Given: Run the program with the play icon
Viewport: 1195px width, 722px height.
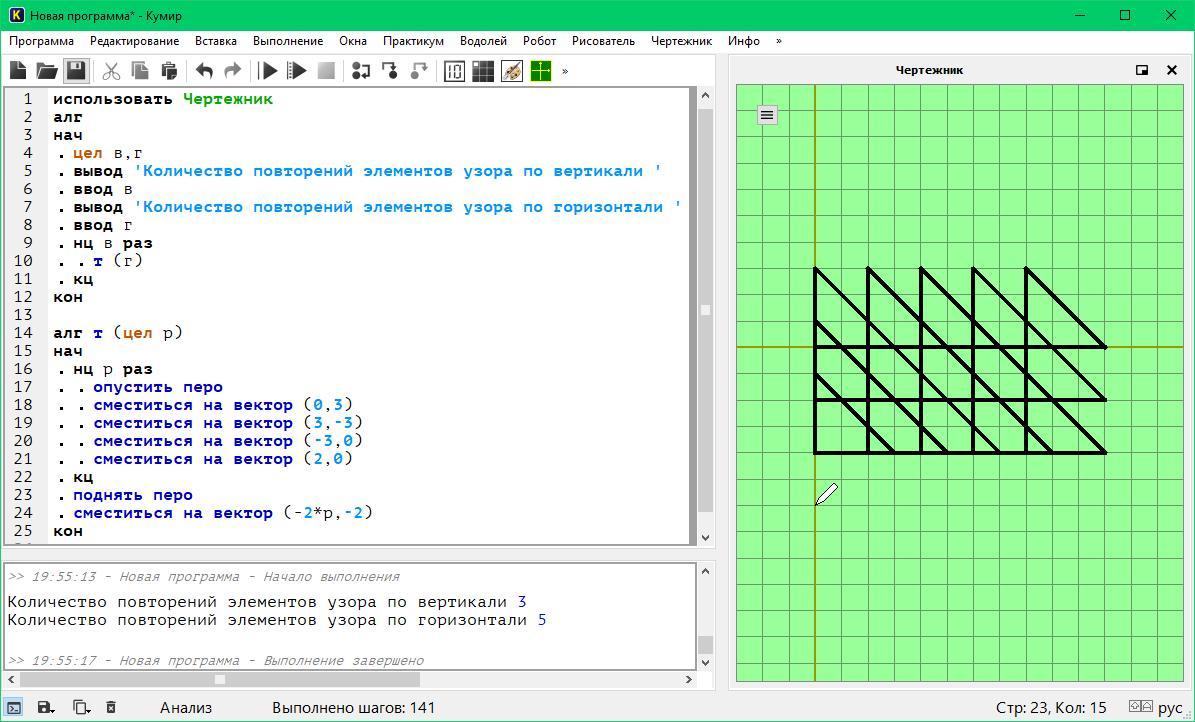Looking at the screenshot, I should [x=268, y=71].
